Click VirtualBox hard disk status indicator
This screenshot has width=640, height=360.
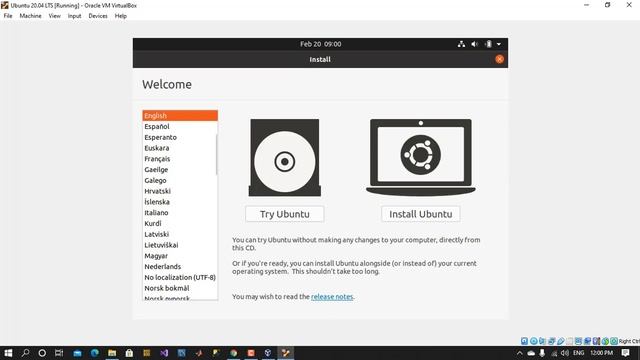click(524, 341)
